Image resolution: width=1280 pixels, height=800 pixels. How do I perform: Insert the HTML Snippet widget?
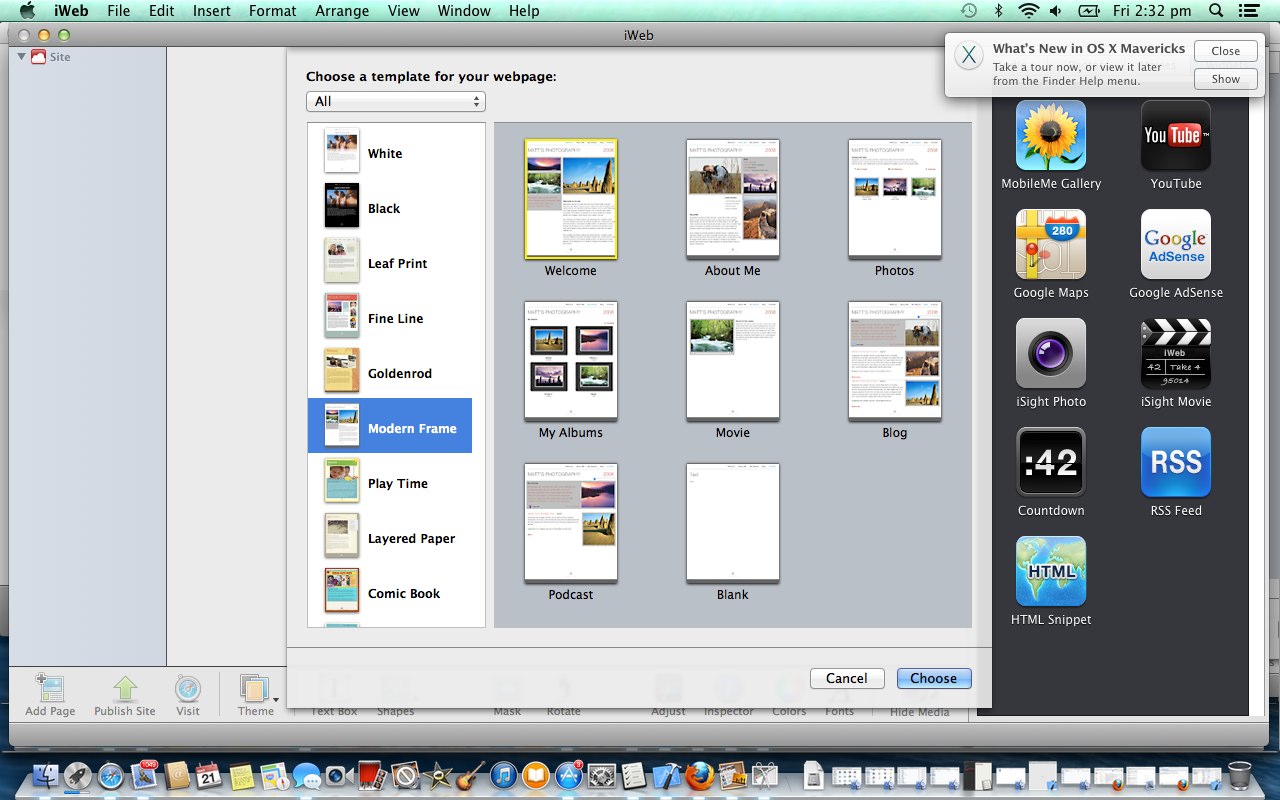tap(1051, 571)
